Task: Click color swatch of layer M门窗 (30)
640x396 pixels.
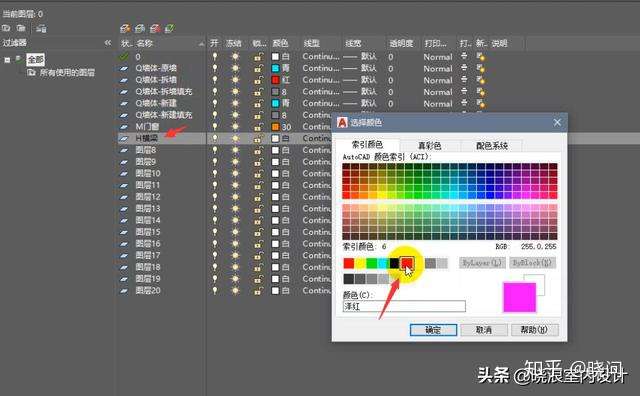Action: (276, 127)
